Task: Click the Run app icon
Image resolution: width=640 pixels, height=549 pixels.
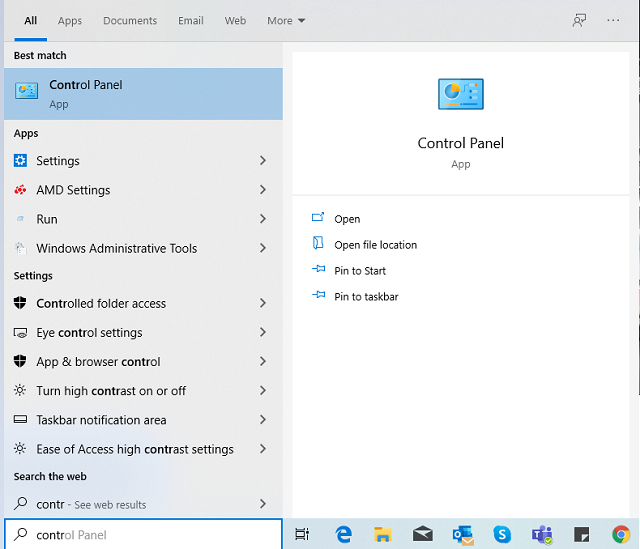Action: 20,219
